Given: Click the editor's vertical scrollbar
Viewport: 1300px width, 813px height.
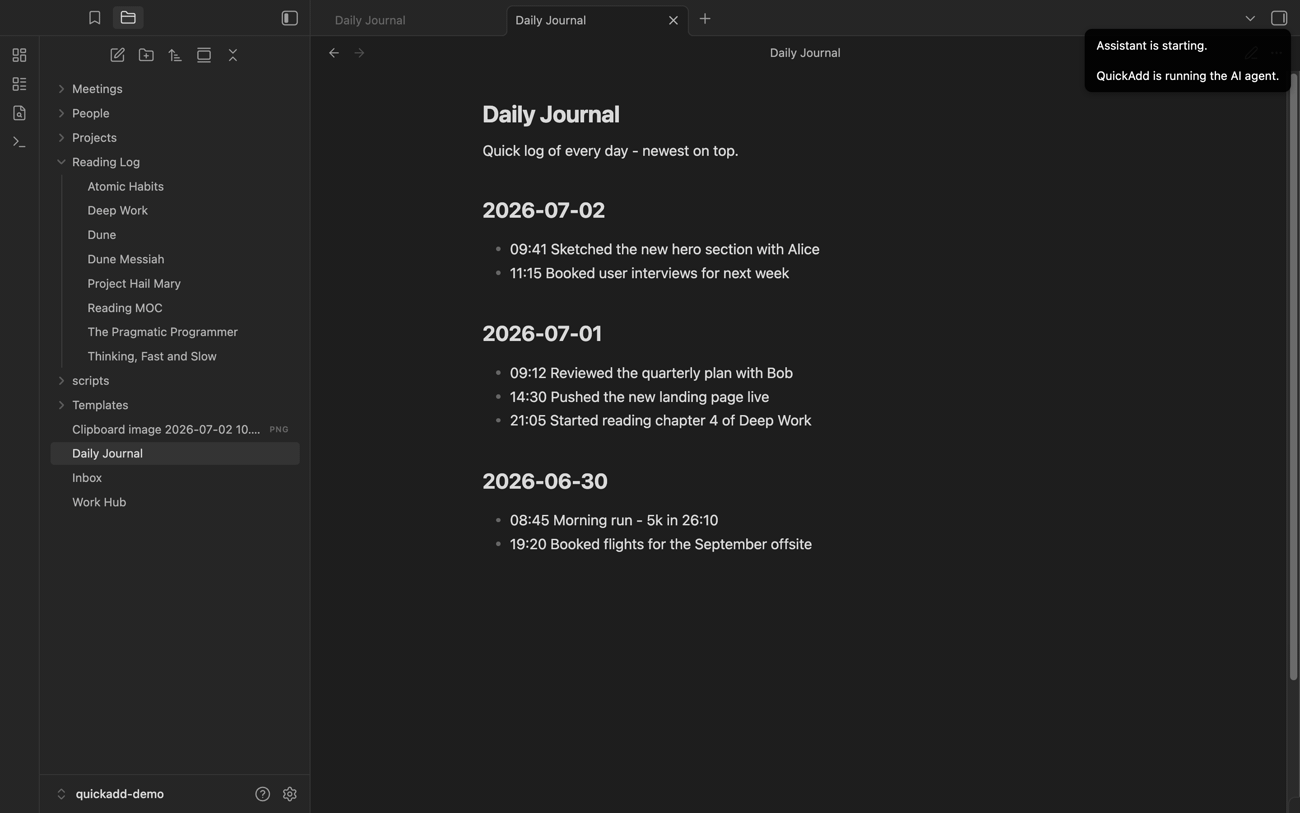Looking at the screenshot, I should [1293, 377].
